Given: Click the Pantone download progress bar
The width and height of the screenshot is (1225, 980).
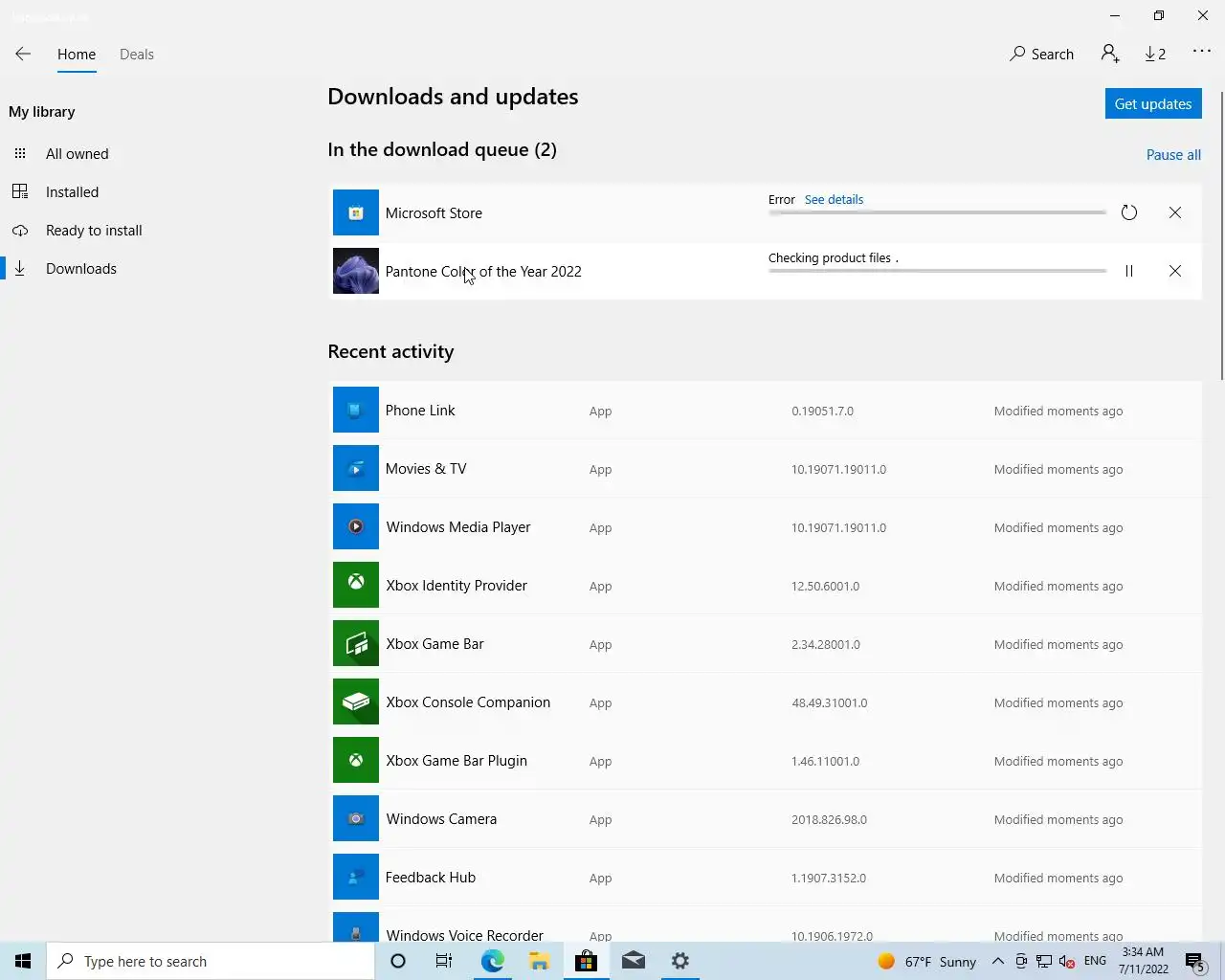Looking at the screenshot, I should [x=937, y=271].
